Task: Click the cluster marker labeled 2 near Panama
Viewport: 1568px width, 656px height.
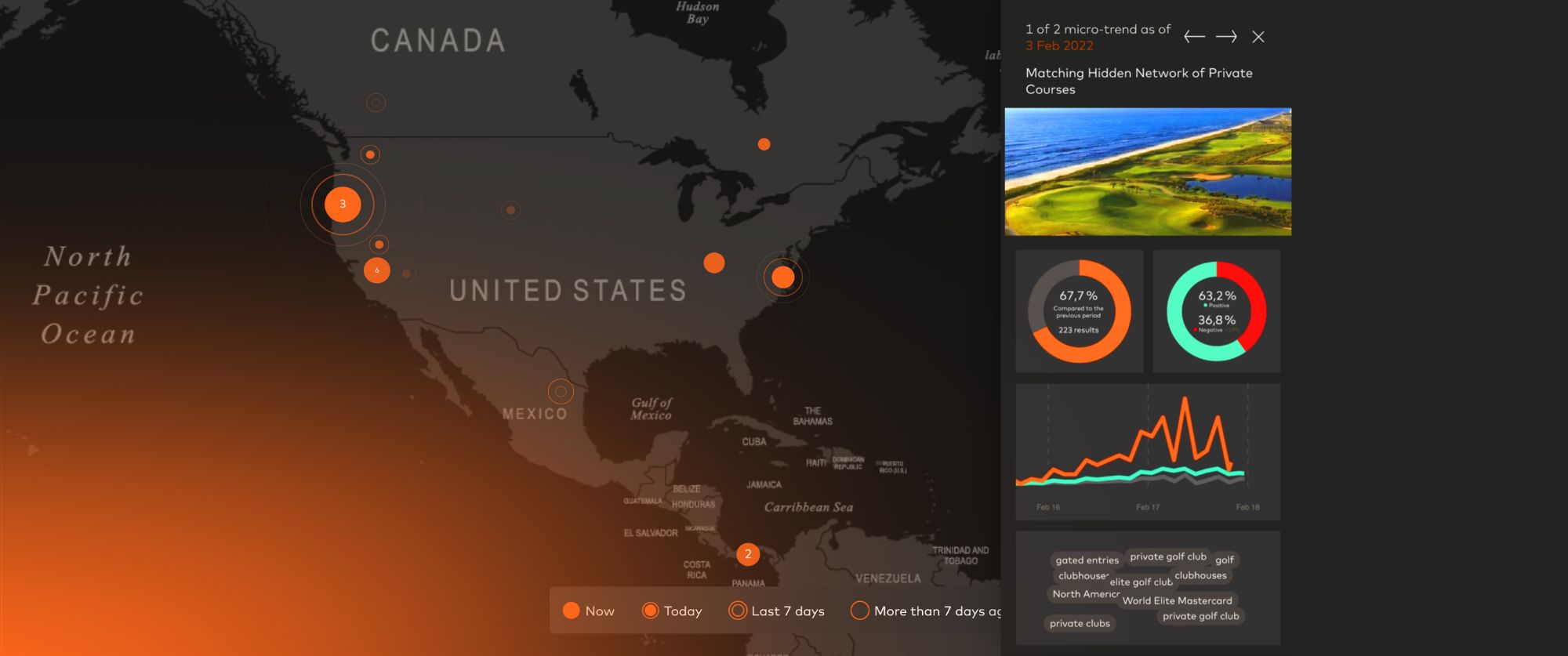Action: (x=748, y=555)
